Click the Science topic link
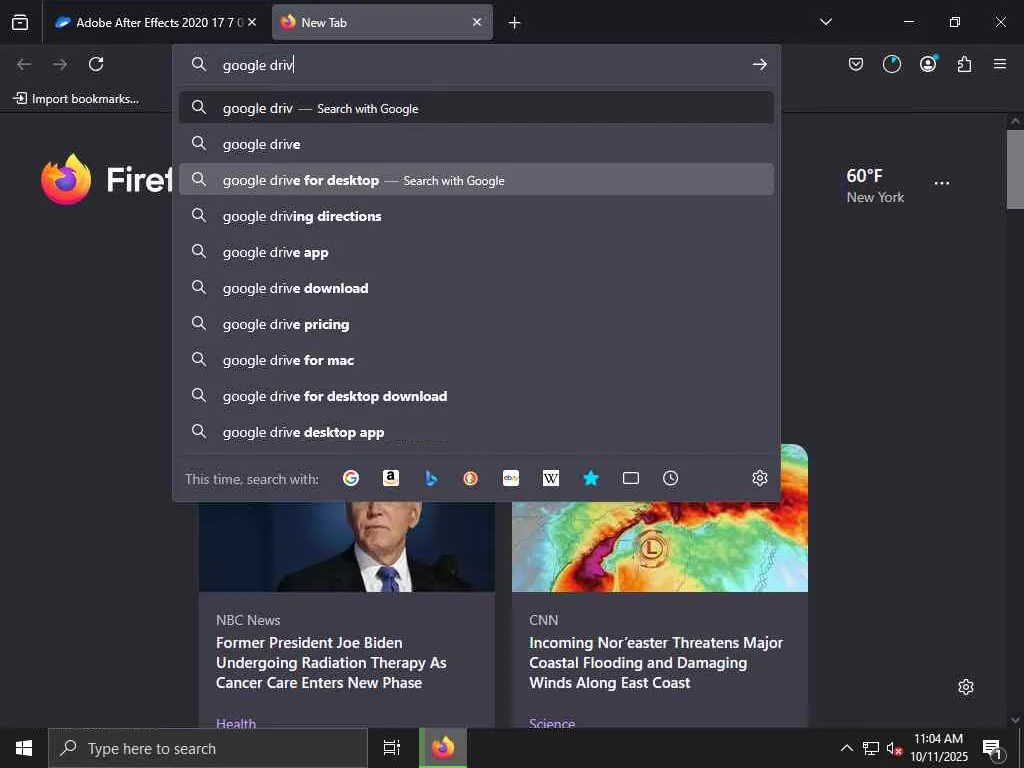 [x=552, y=722]
